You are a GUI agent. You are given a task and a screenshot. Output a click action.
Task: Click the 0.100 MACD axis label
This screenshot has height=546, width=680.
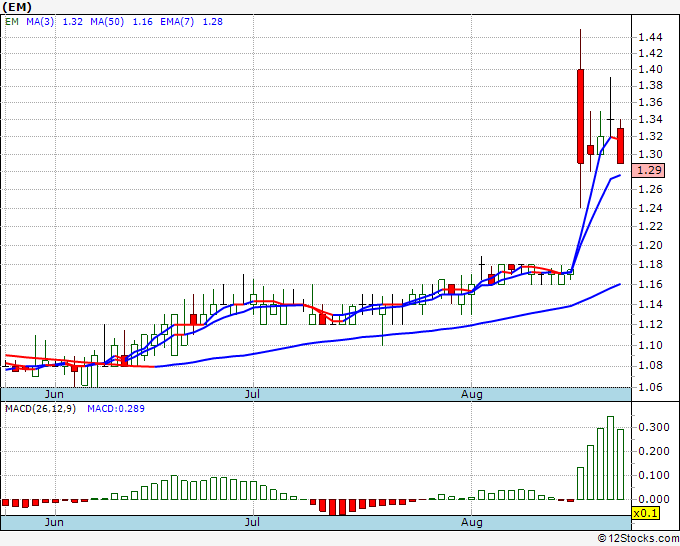coord(654,475)
